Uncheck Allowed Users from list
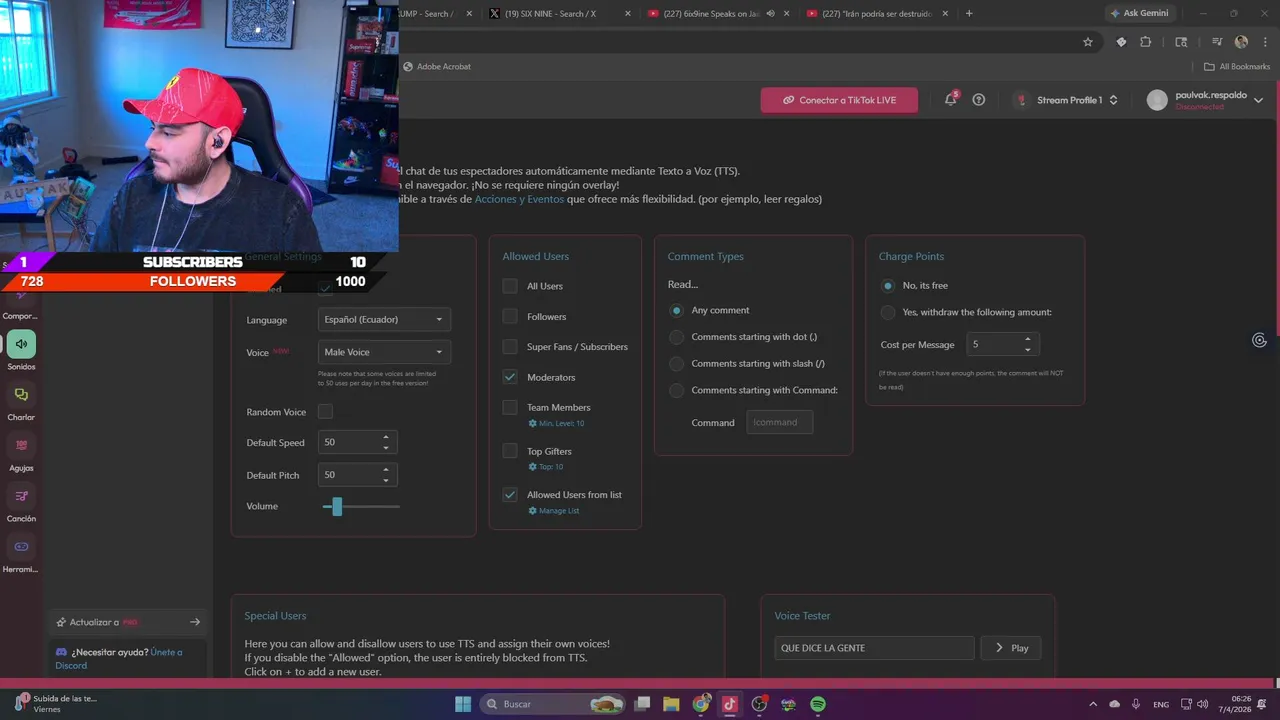 (510, 495)
